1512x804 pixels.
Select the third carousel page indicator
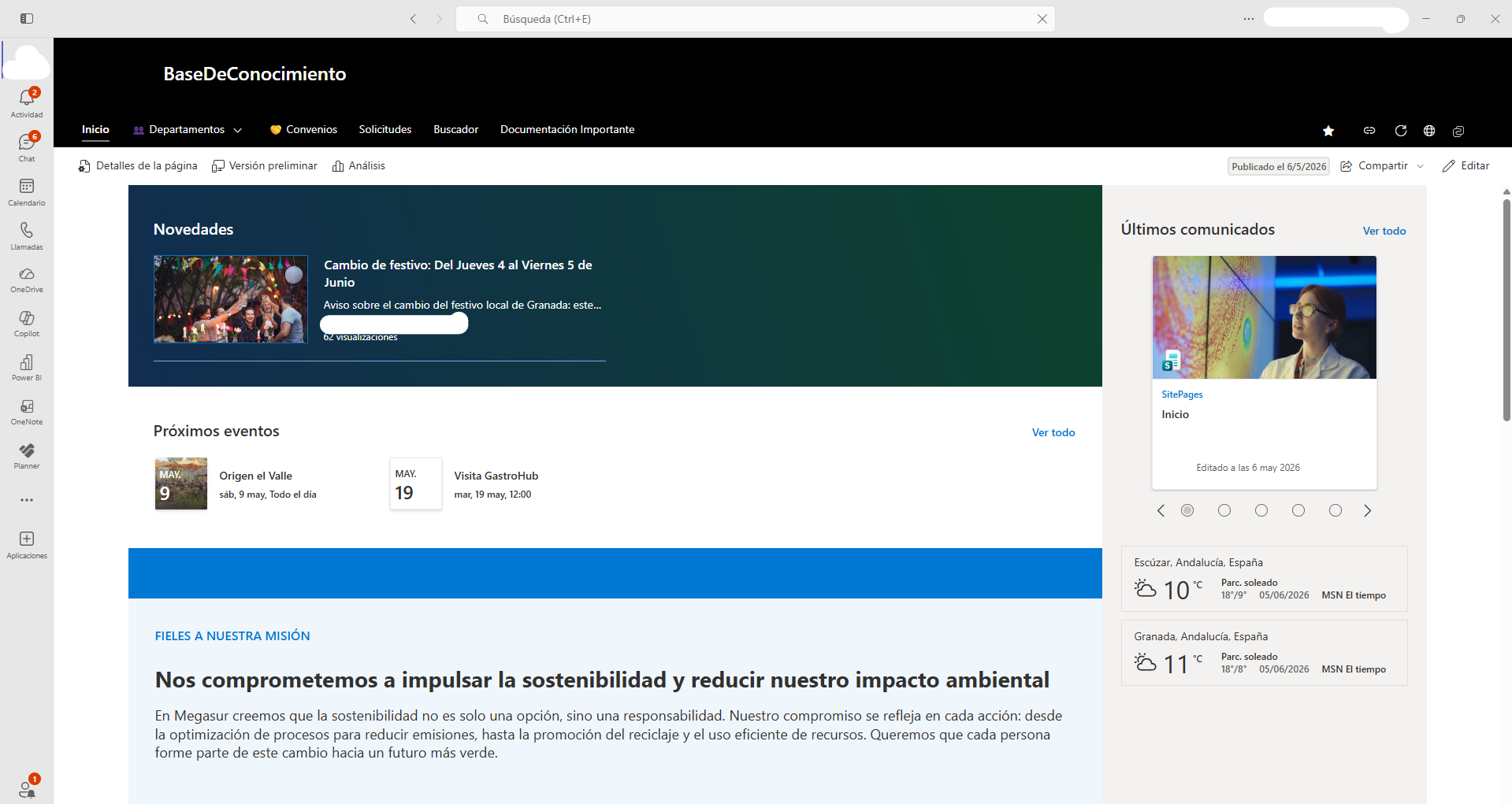click(1261, 510)
